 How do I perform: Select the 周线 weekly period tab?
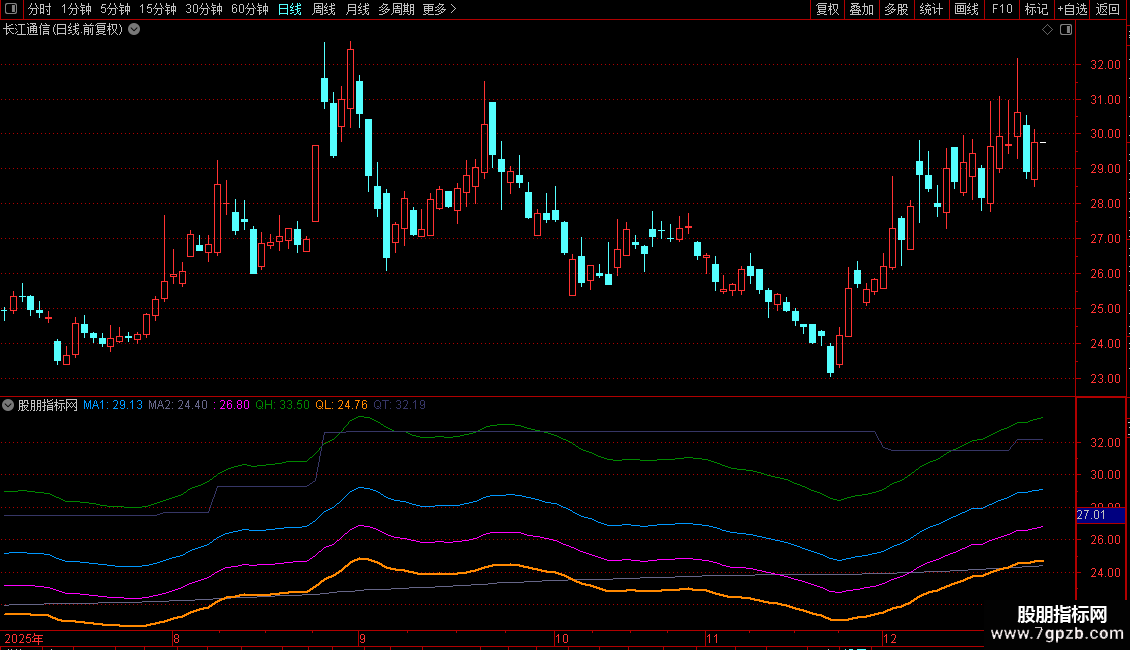pos(324,9)
